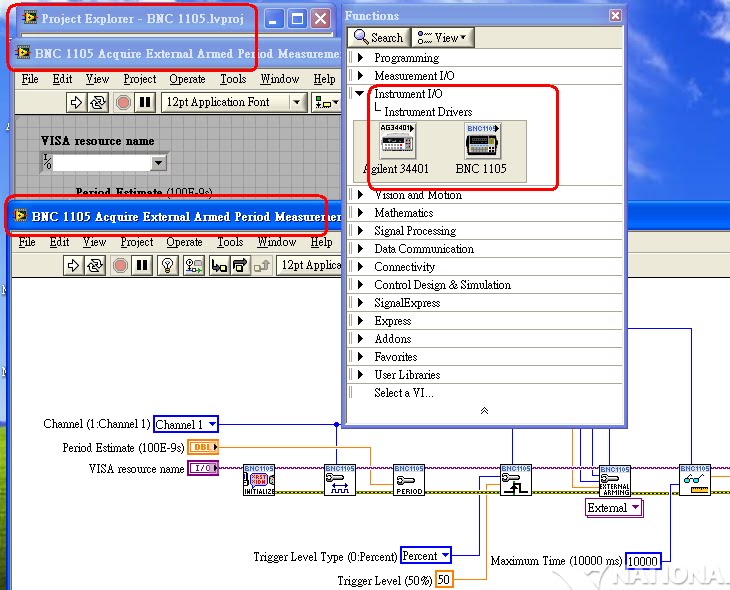Open Channel 1 enum selector
The height and width of the screenshot is (590, 730).
tap(186, 424)
